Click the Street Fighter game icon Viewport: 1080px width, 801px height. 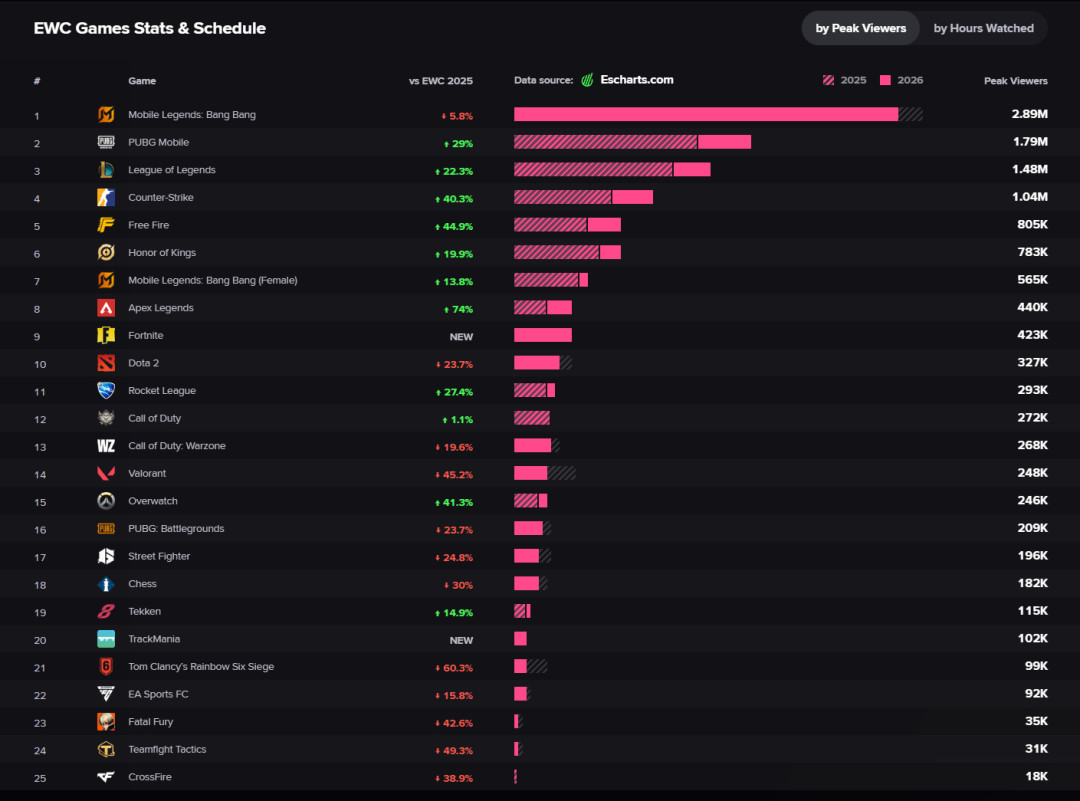(x=106, y=556)
